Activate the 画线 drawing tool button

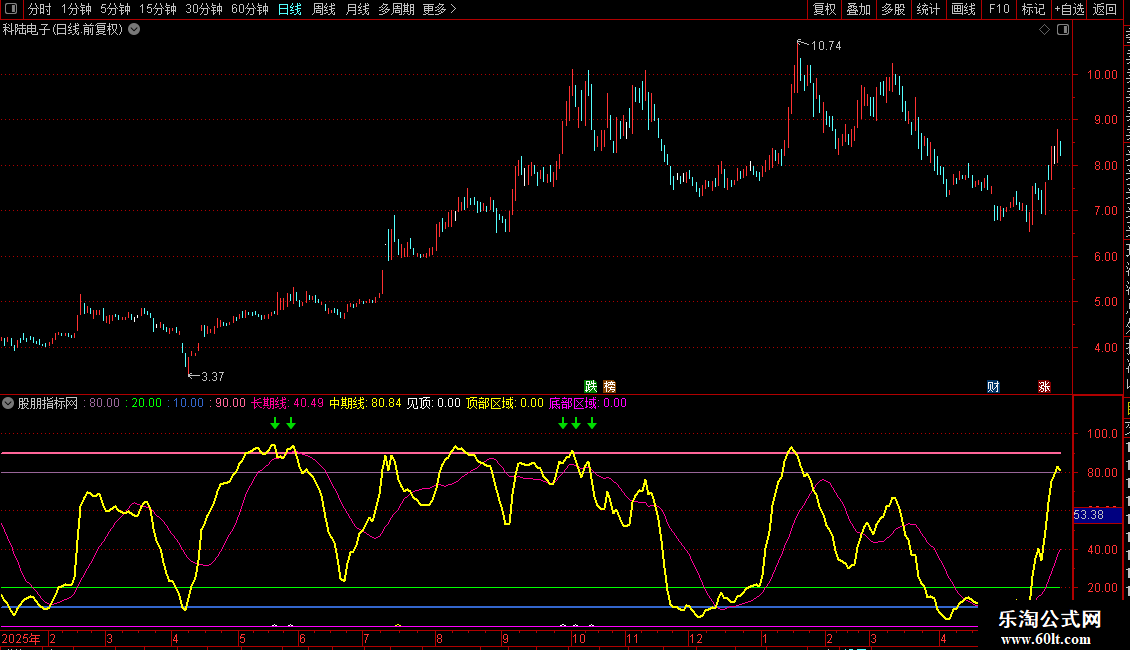964,9
